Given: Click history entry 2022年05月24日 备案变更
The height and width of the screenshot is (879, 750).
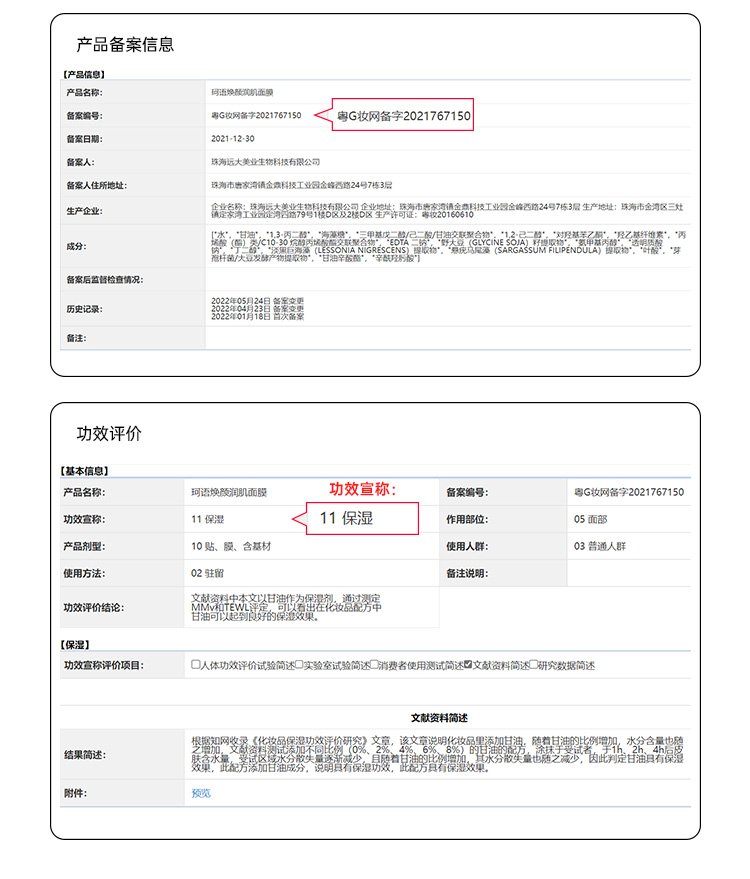Looking at the screenshot, I should coord(257,301).
